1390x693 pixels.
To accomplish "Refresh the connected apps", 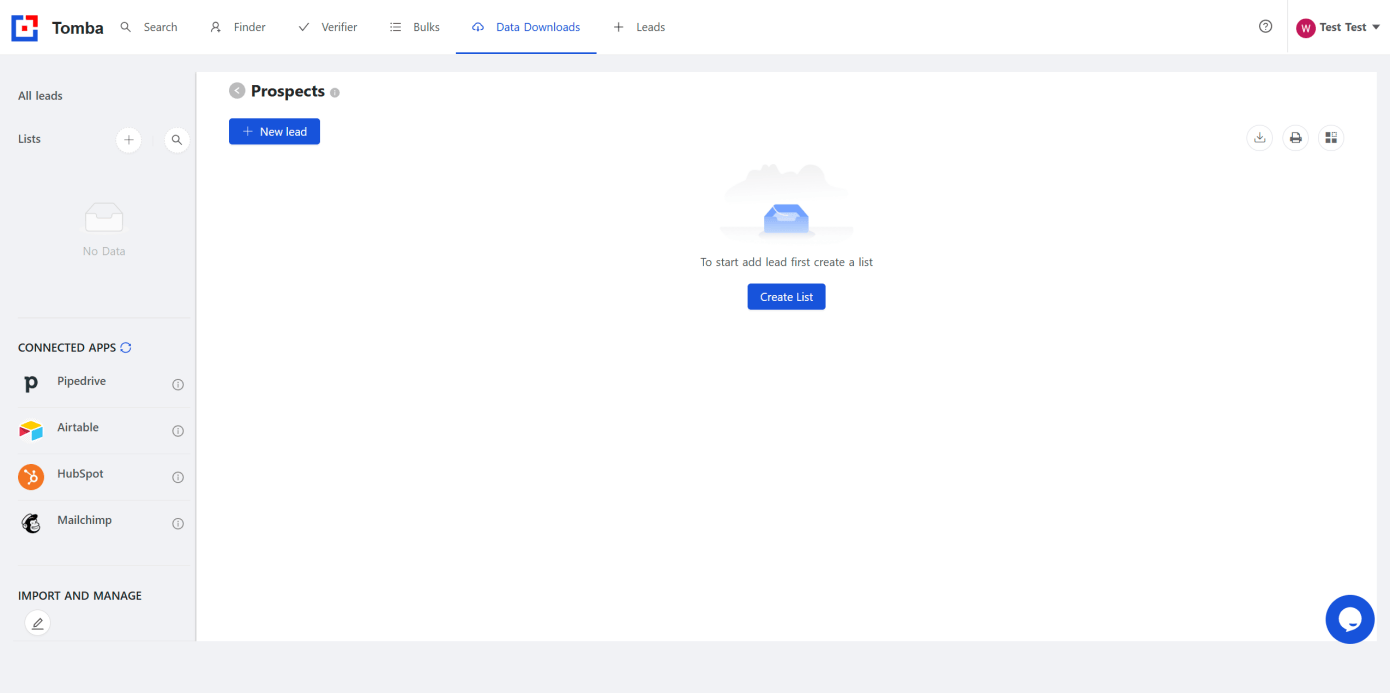I will coord(126,348).
